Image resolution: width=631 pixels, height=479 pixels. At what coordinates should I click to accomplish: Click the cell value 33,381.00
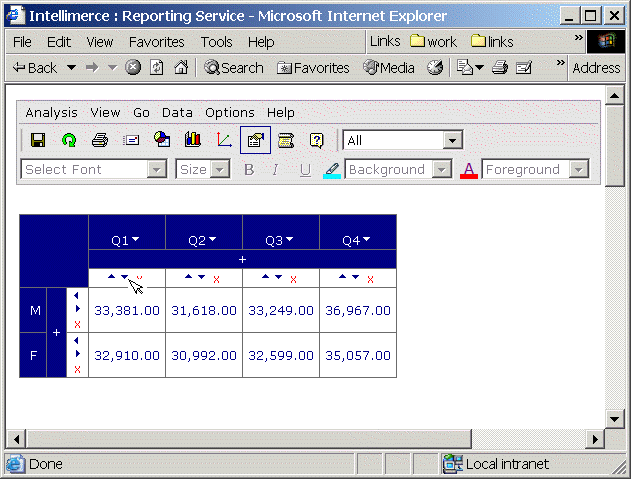127,310
